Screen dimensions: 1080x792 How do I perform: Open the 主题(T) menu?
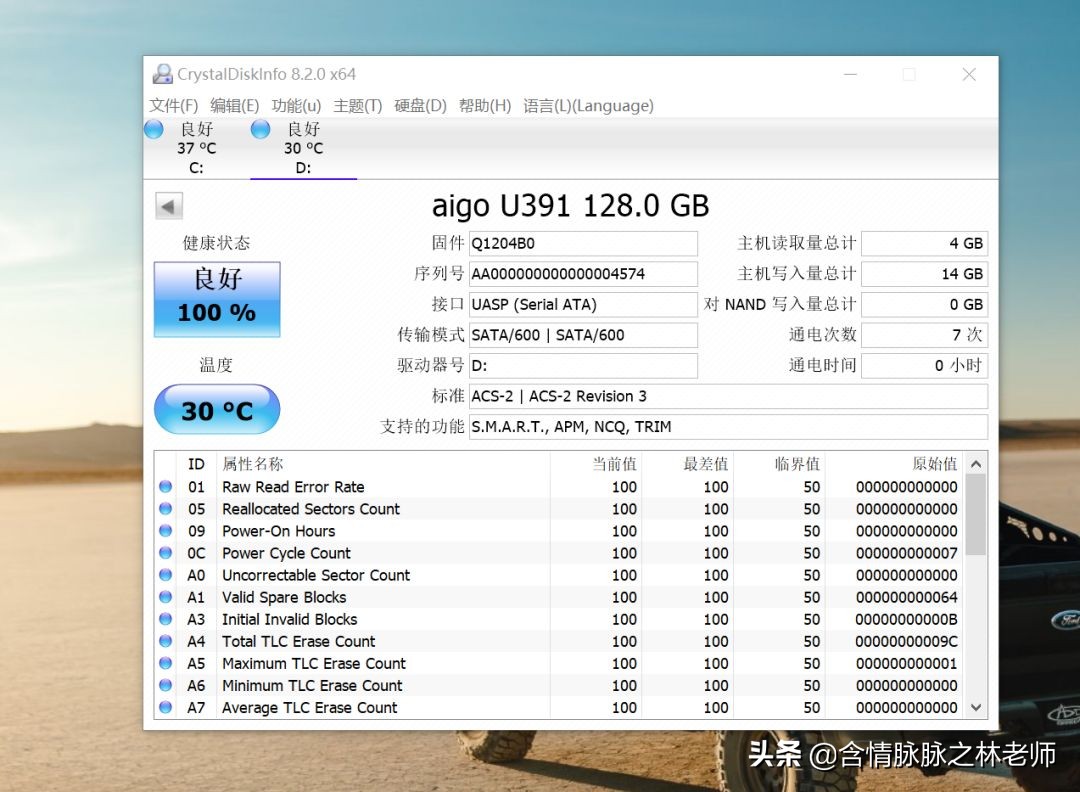coord(358,105)
